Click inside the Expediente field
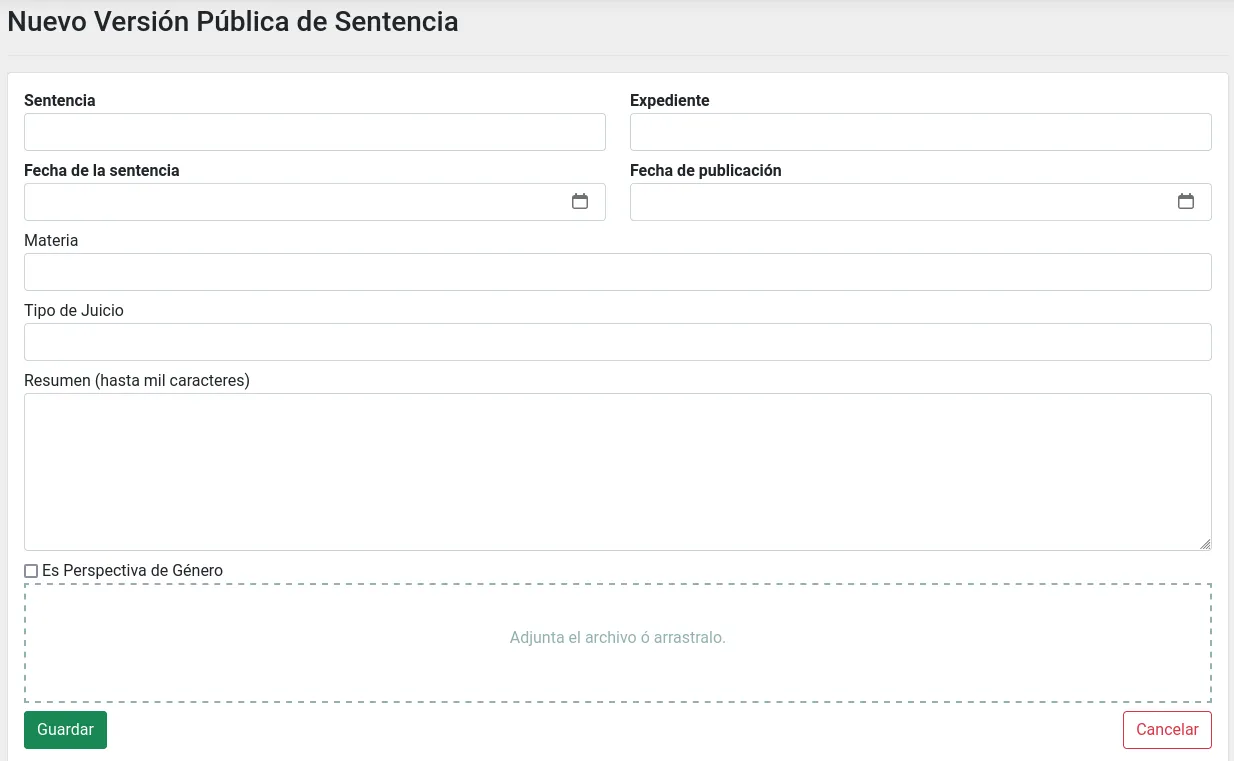This screenshot has width=1234, height=761. click(920, 131)
